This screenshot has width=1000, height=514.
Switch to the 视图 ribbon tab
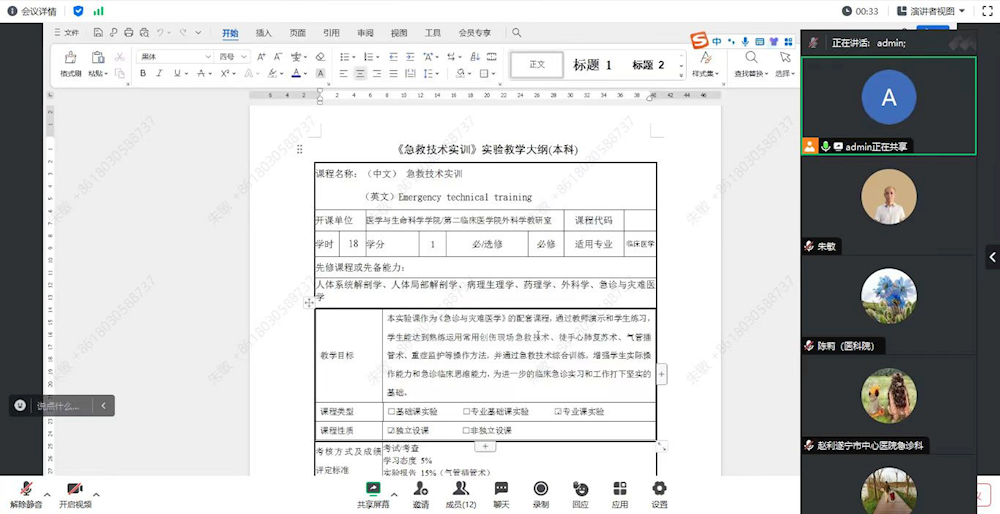coord(399,33)
